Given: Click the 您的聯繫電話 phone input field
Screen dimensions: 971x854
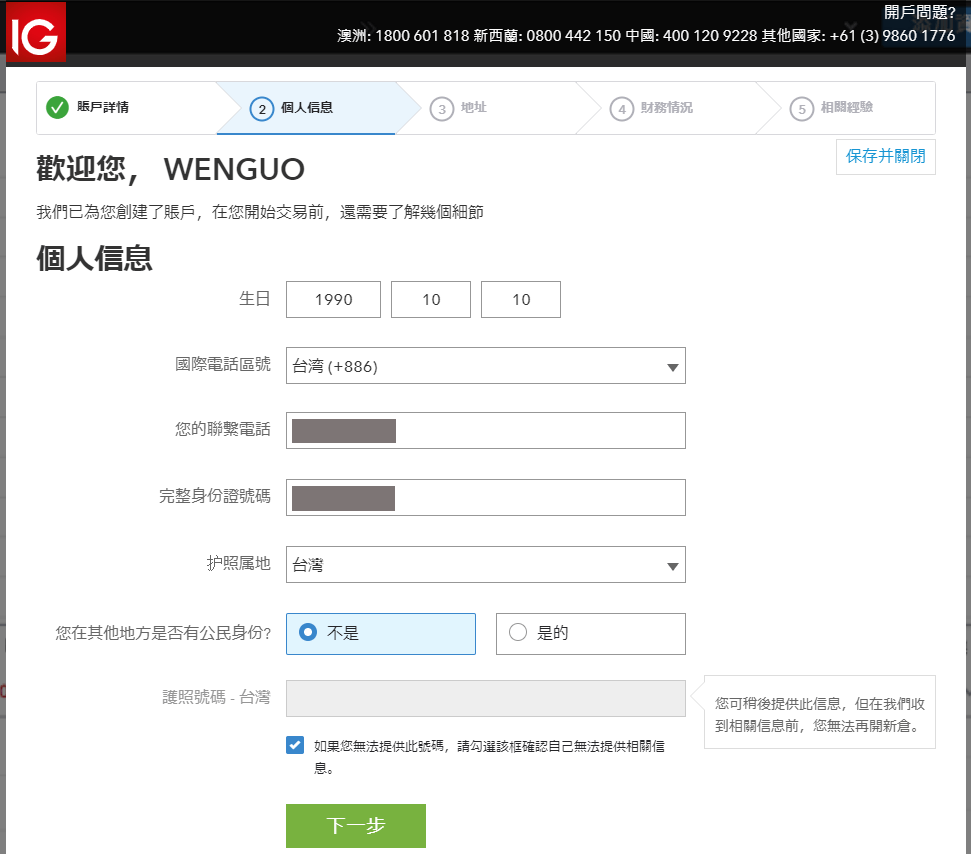Looking at the screenshot, I should click(485, 430).
